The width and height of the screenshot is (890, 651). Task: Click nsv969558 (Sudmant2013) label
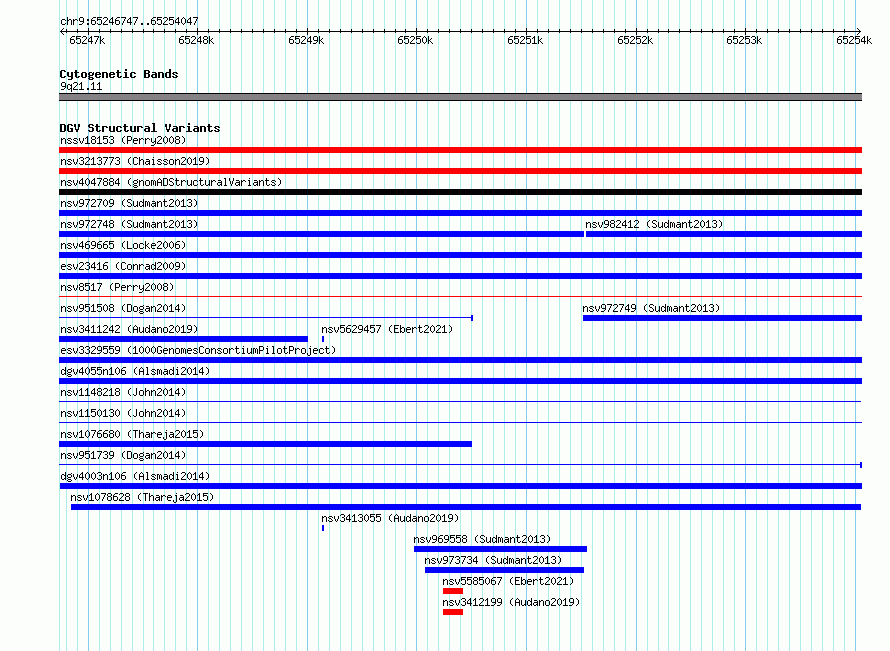click(482, 539)
